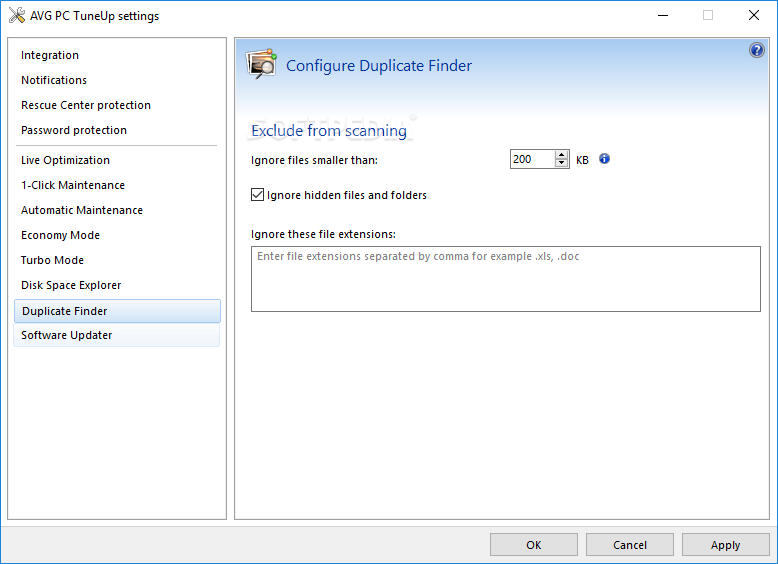This screenshot has height=564, width=778.
Task: Open help via the blue question mark icon
Action: point(757,50)
